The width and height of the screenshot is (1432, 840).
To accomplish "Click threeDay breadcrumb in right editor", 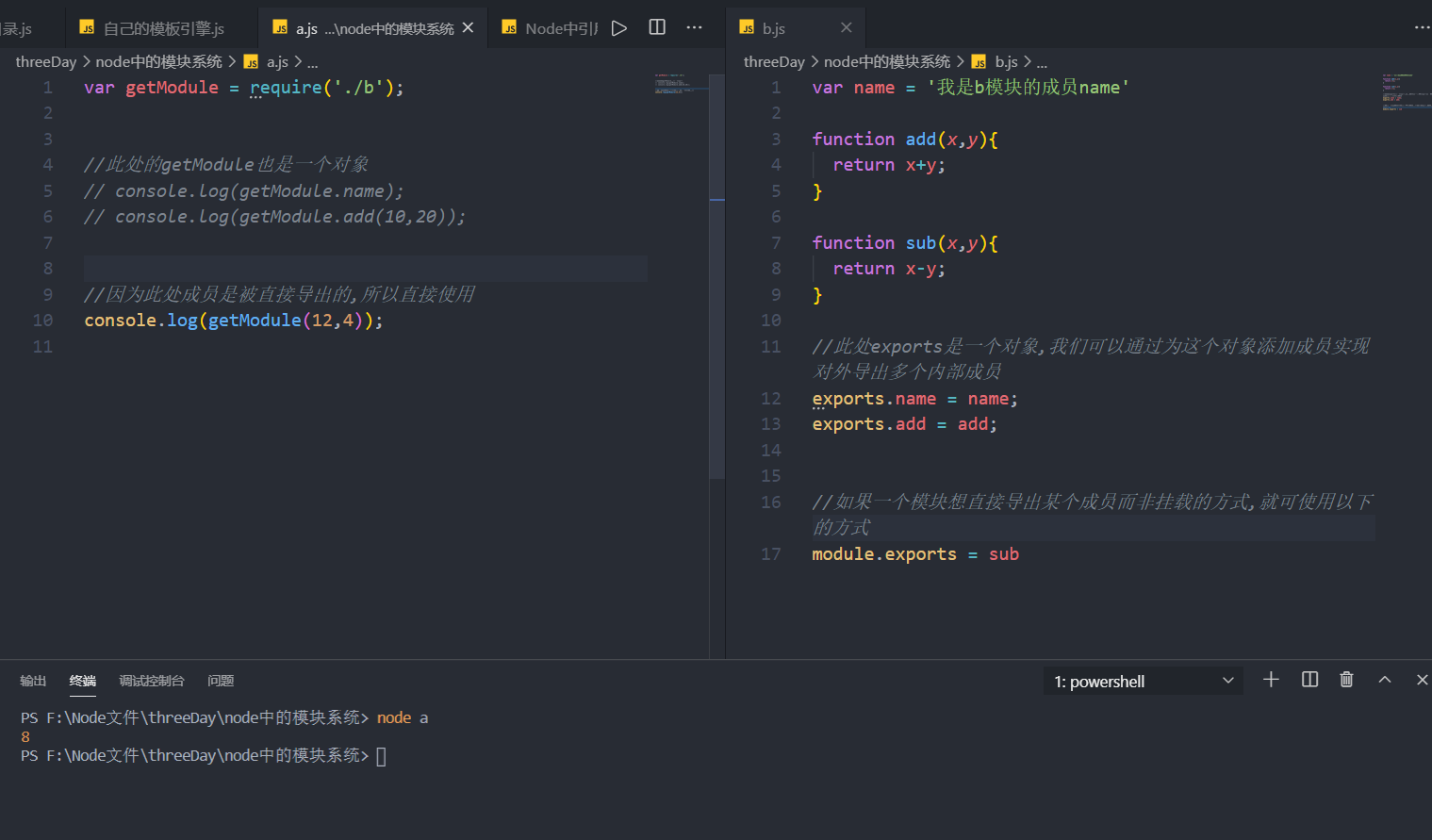I will click(774, 61).
